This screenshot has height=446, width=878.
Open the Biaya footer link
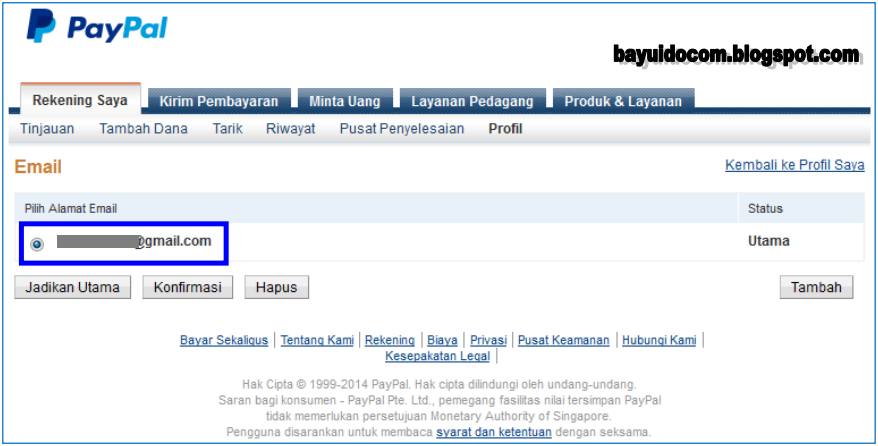click(442, 340)
